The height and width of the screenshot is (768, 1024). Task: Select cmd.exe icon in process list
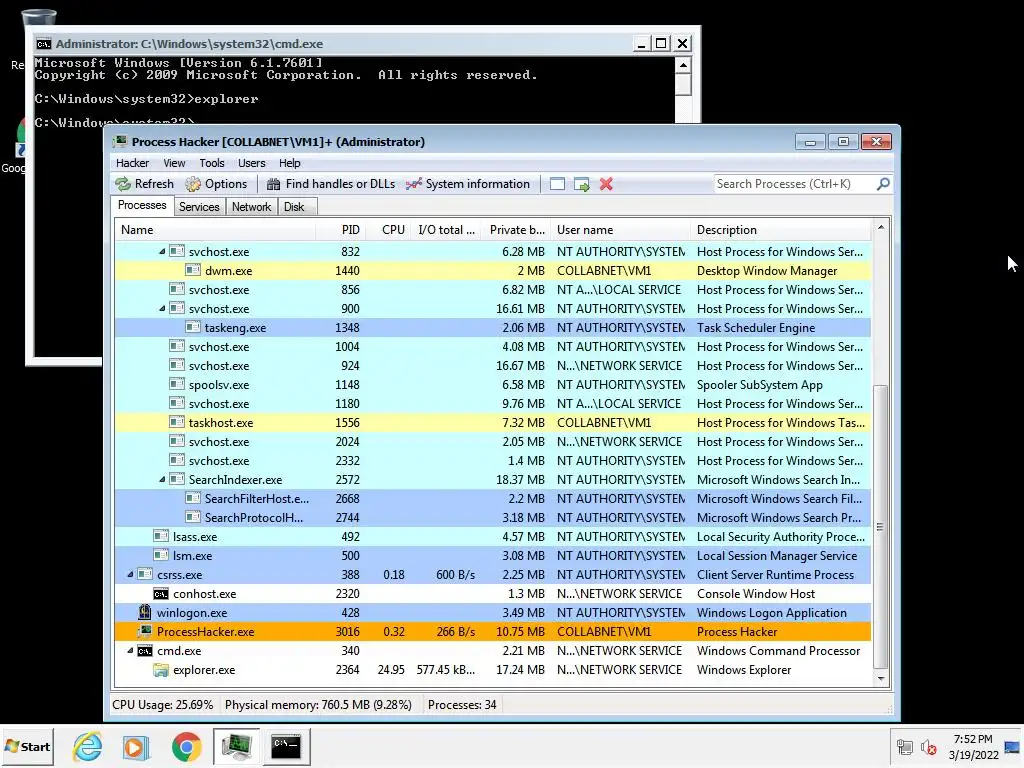pos(145,651)
